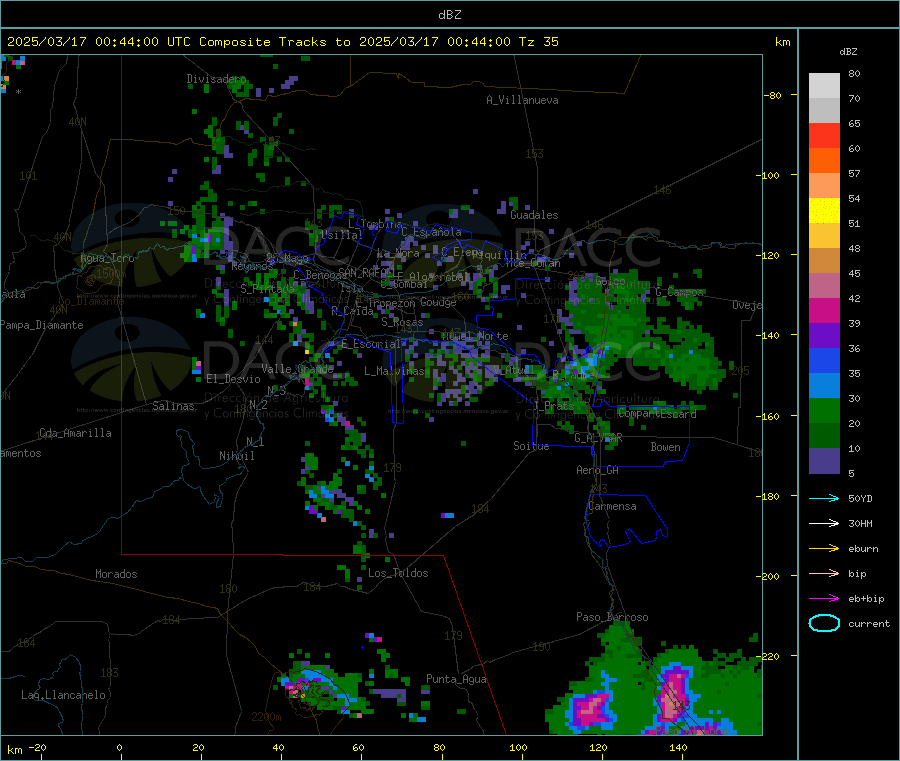Click the cyan 50YD track arrow in legend
900x761 pixels.
(824, 498)
